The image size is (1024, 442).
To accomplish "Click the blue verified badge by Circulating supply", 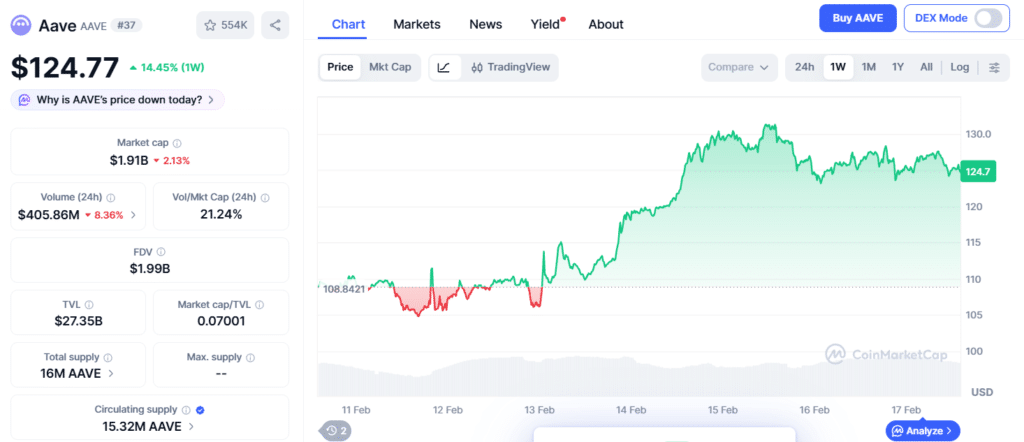I will pyautogui.click(x=200, y=410).
